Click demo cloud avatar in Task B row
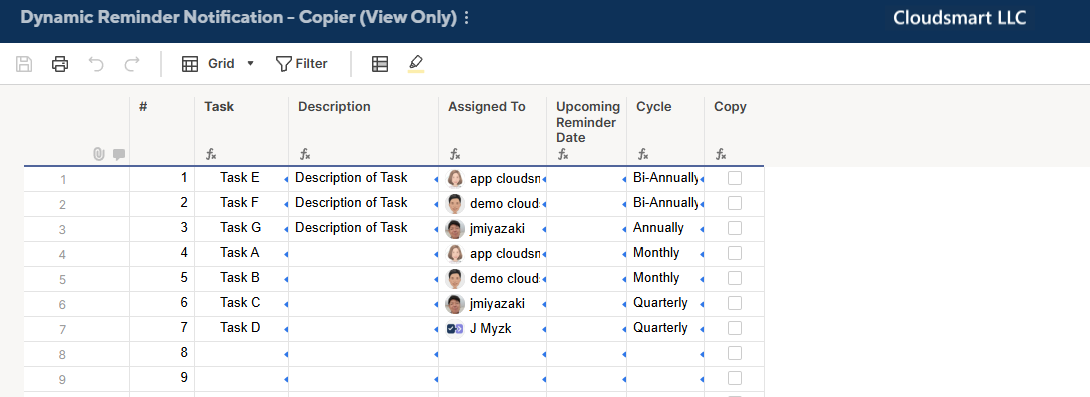The height and width of the screenshot is (397, 1090). pyautogui.click(x=455, y=279)
